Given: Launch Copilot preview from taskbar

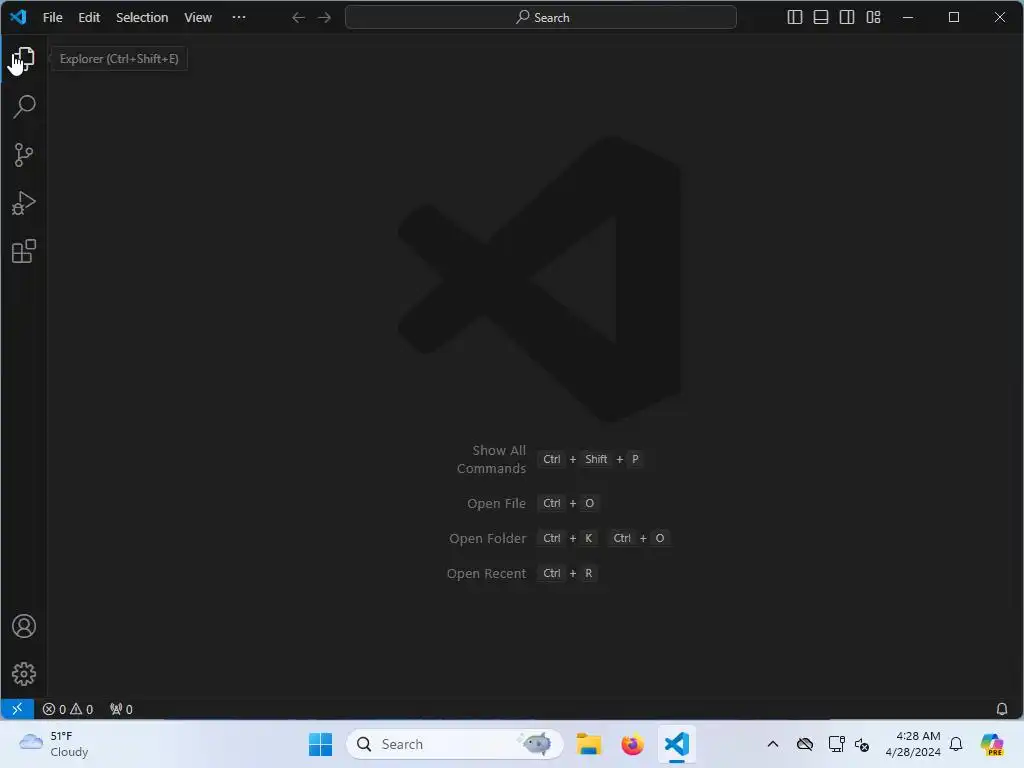Looking at the screenshot, I should click(x=991, y=744).
